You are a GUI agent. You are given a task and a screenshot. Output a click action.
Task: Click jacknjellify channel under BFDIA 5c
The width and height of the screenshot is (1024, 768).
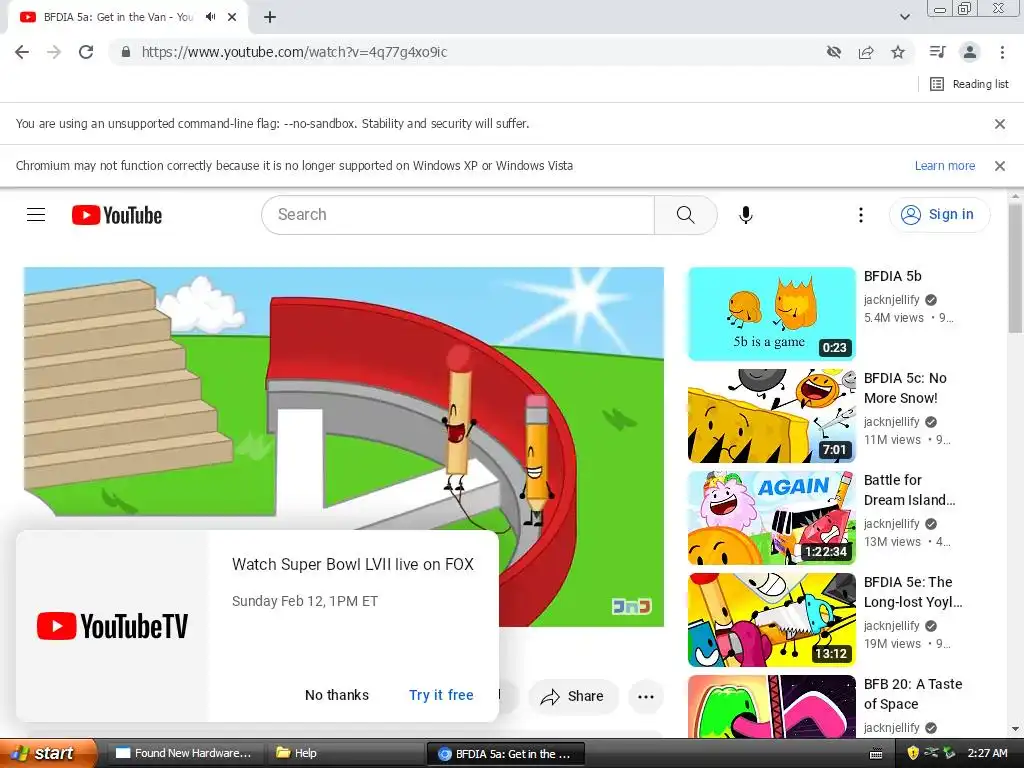click(x=891, y=422)
